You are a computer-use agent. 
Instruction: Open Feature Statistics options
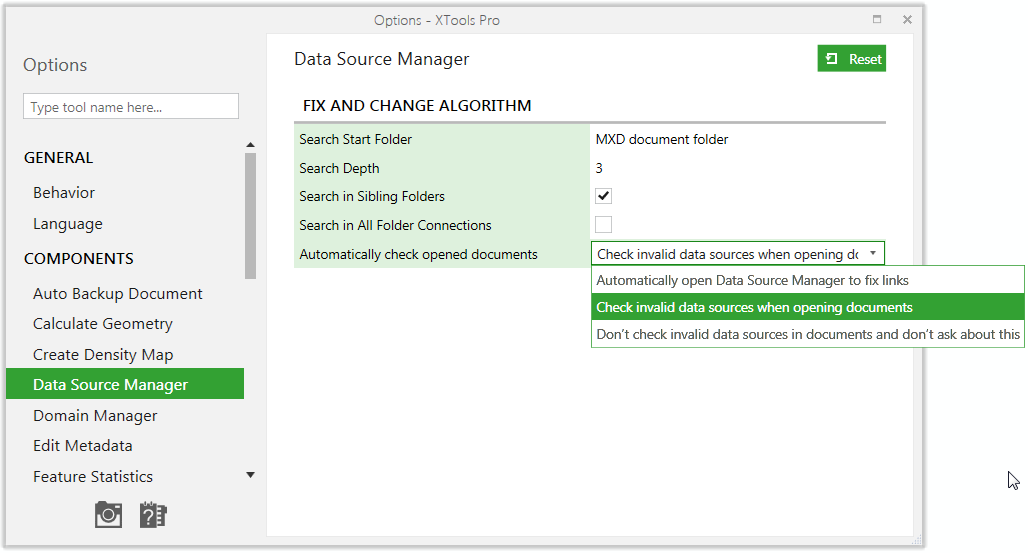coord(92,476)
